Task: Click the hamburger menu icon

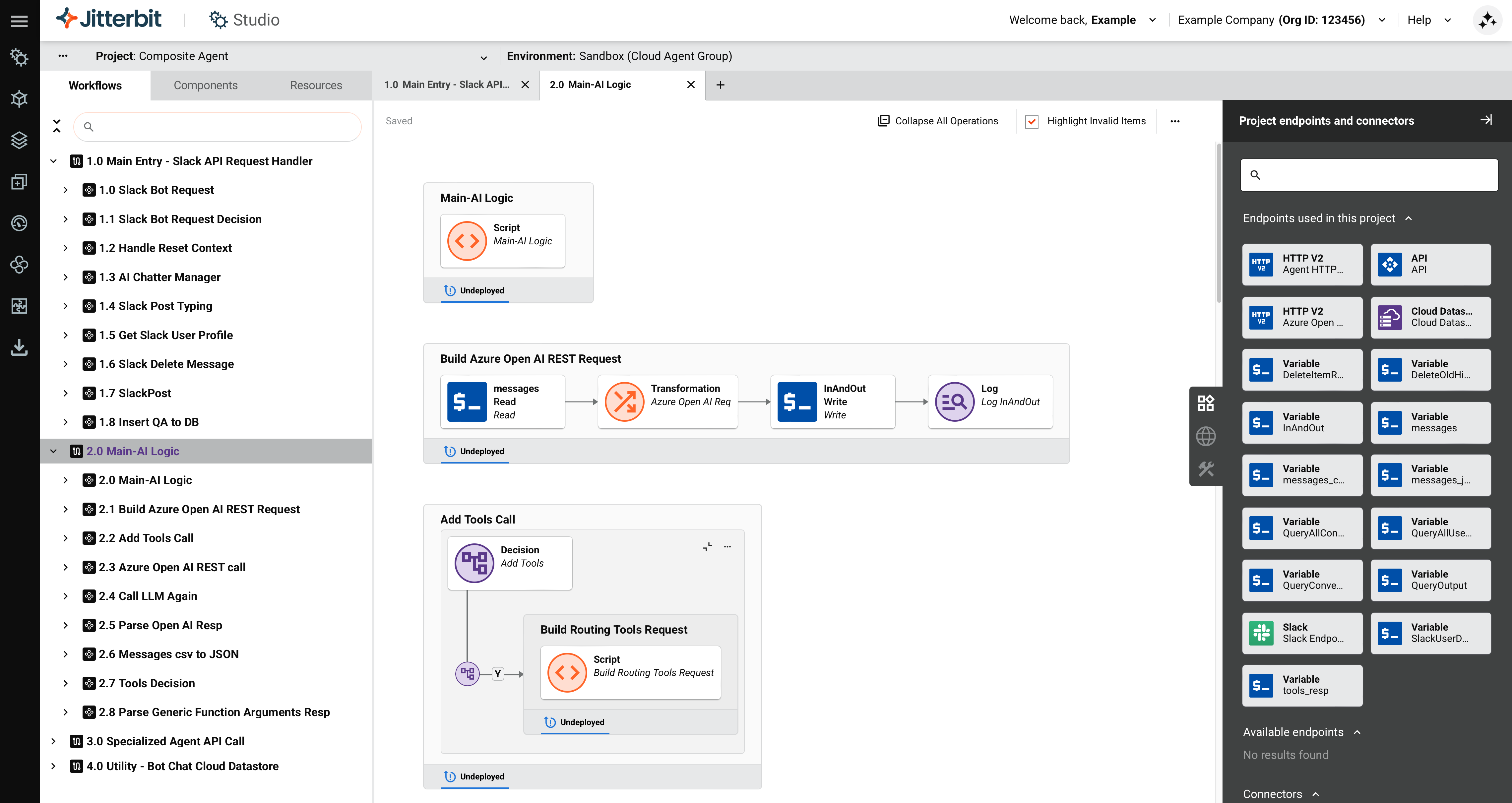Action: (x=19, y=21)
